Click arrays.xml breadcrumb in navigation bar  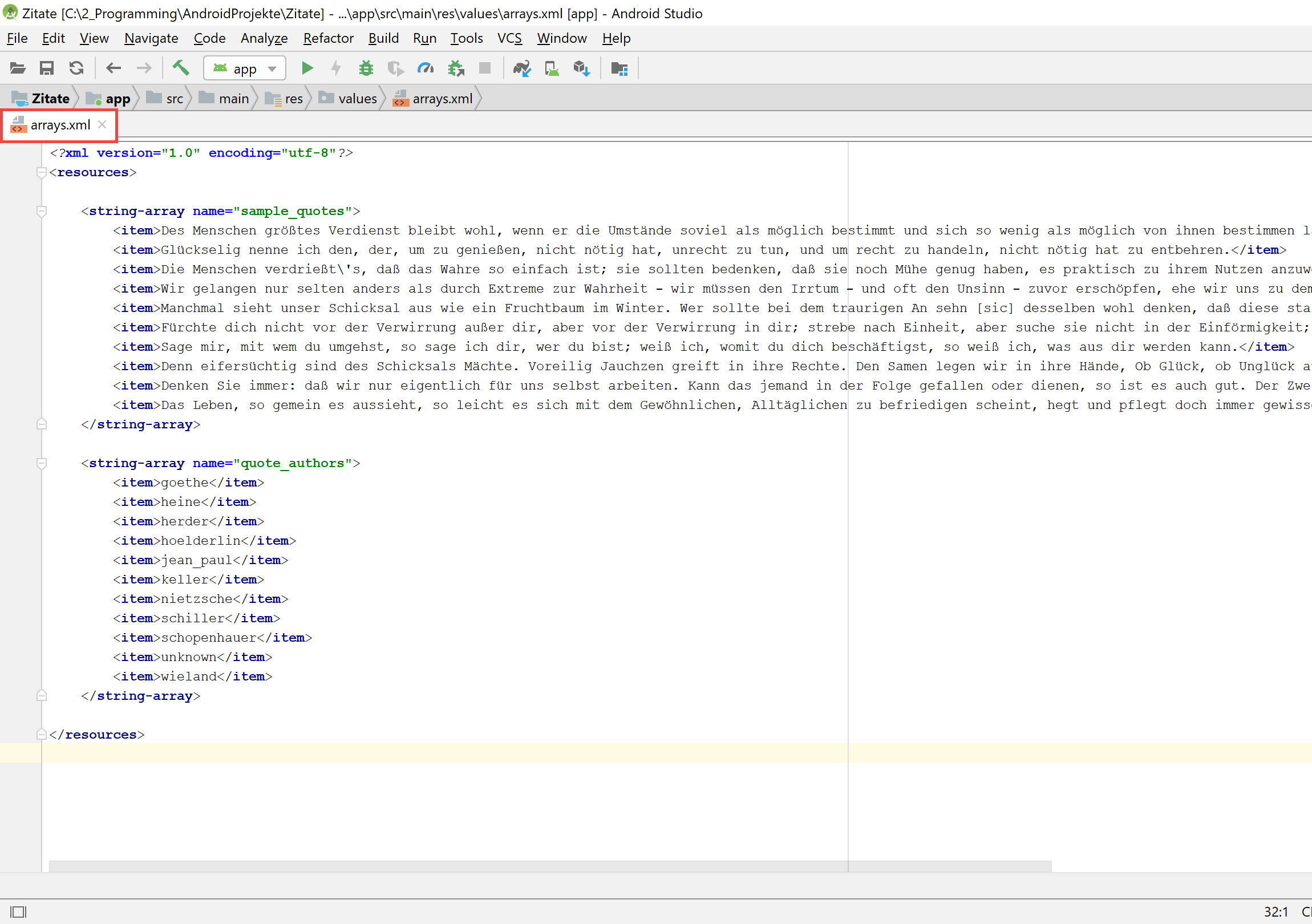(433, 99)
